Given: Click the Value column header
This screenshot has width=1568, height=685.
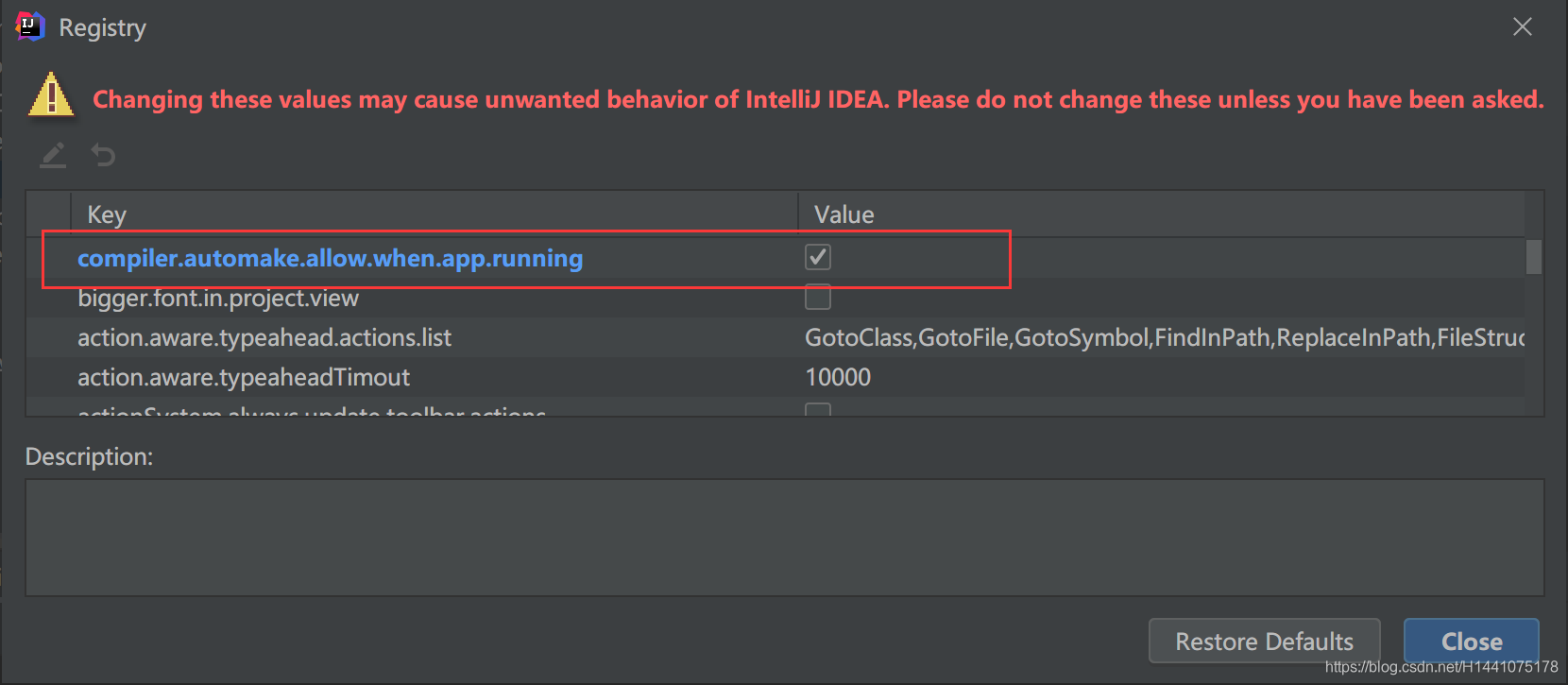Looking at the screenshot, I should (x=844, y=214).
